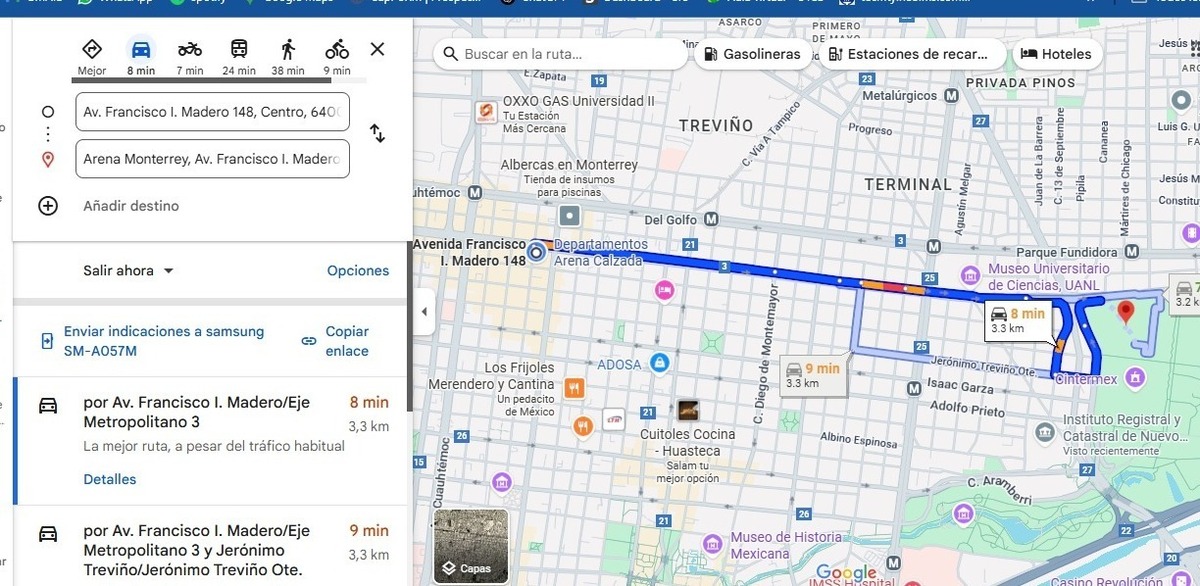Click the Cintermex marker icon
Viewport: 1200px width, 586px height.
1134,377
